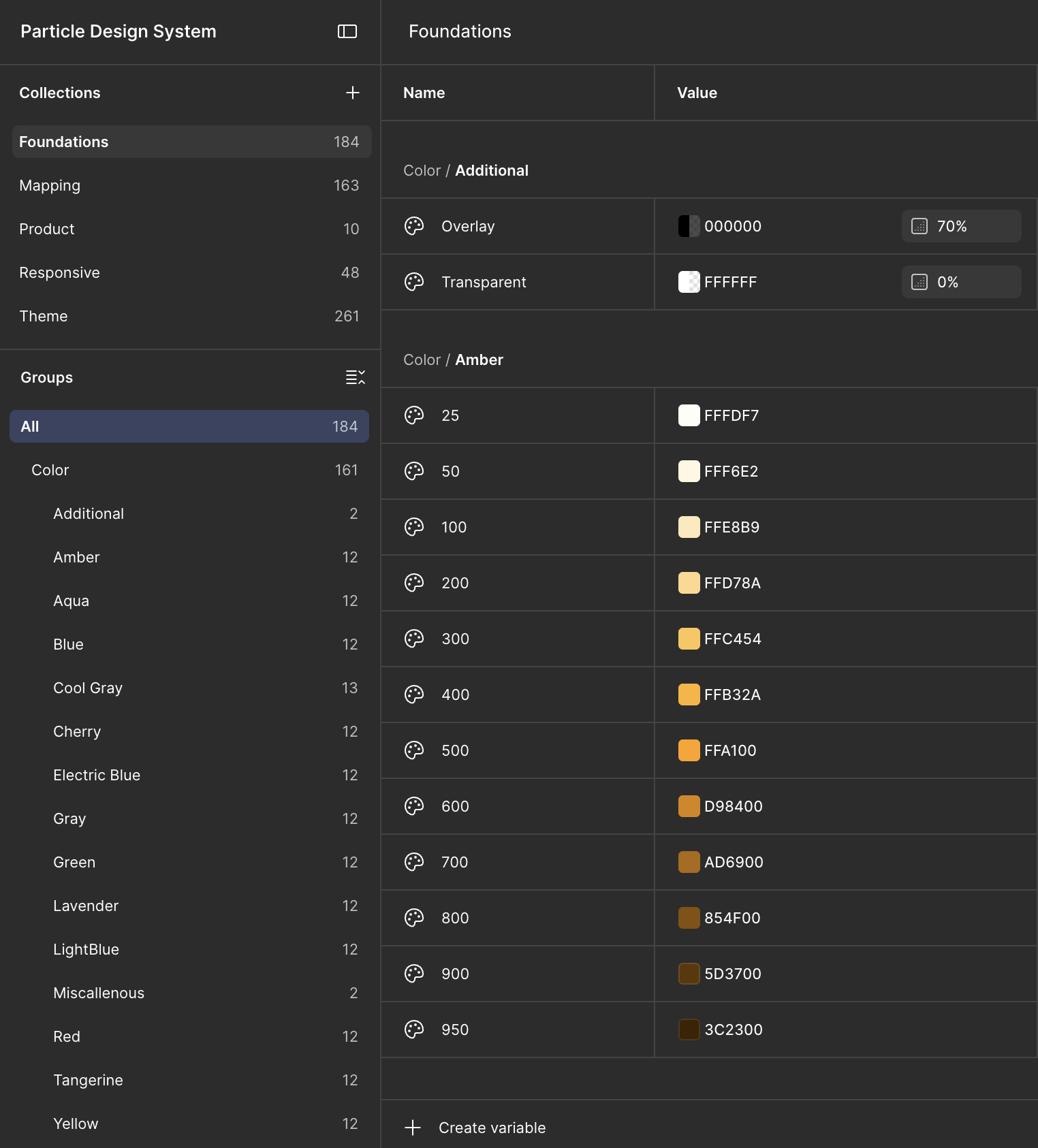Click the opacity icon in Overlay's 70% field

[919, 226]
